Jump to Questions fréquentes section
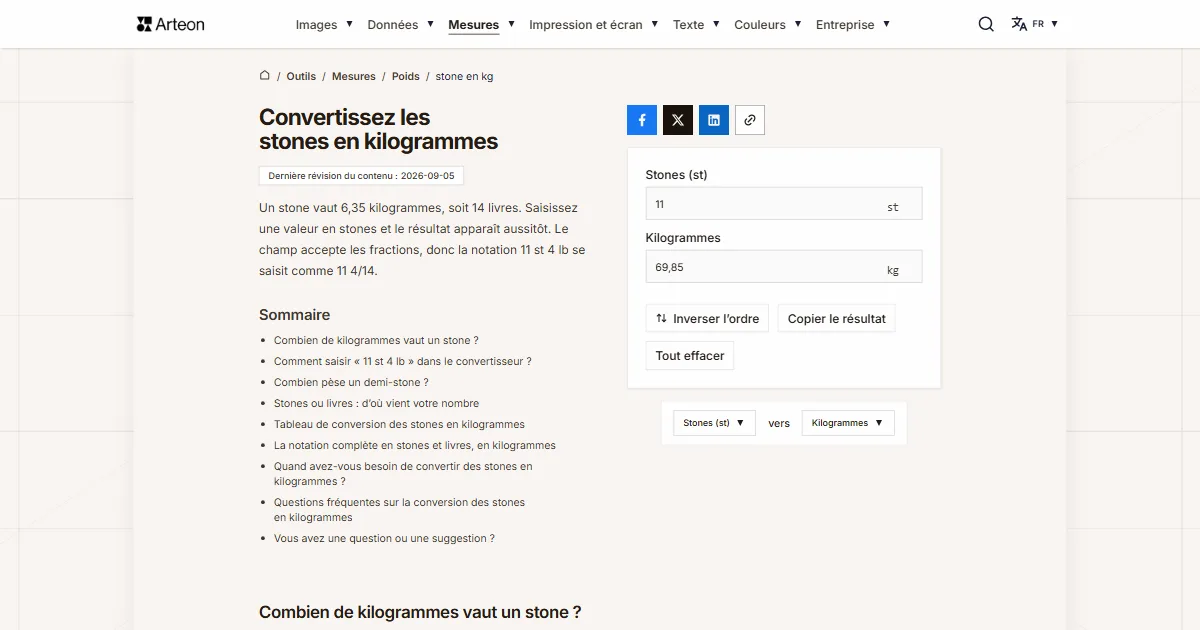This screenshot has width=1200, height=630. coord(399,510)
